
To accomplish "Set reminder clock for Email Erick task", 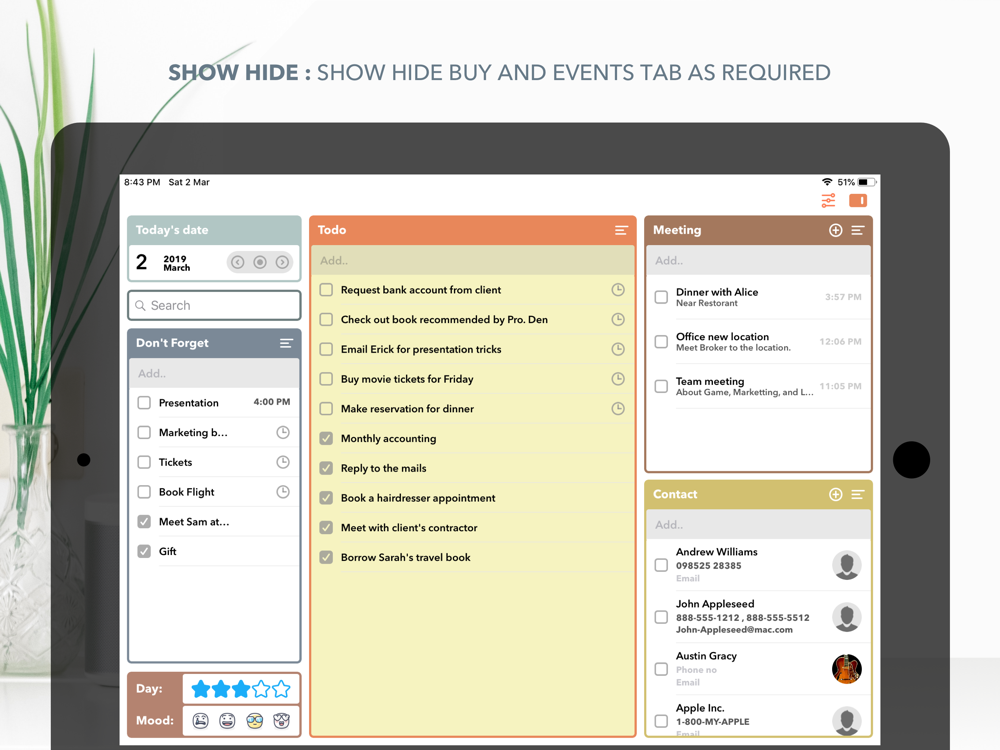I will (618, 349).
